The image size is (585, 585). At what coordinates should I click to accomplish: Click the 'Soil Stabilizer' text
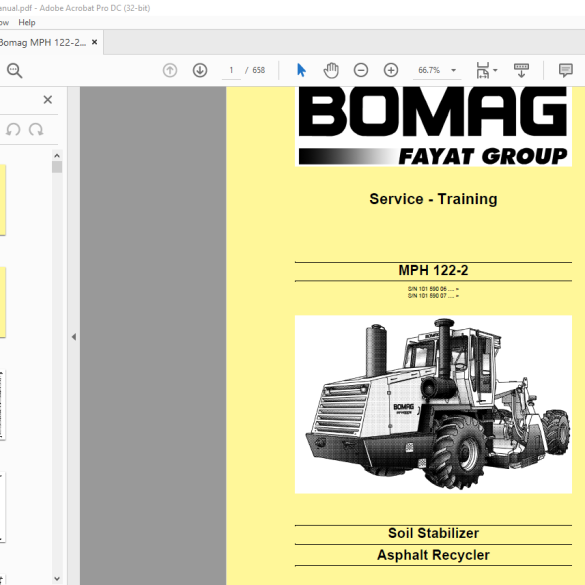pos(433,533)
